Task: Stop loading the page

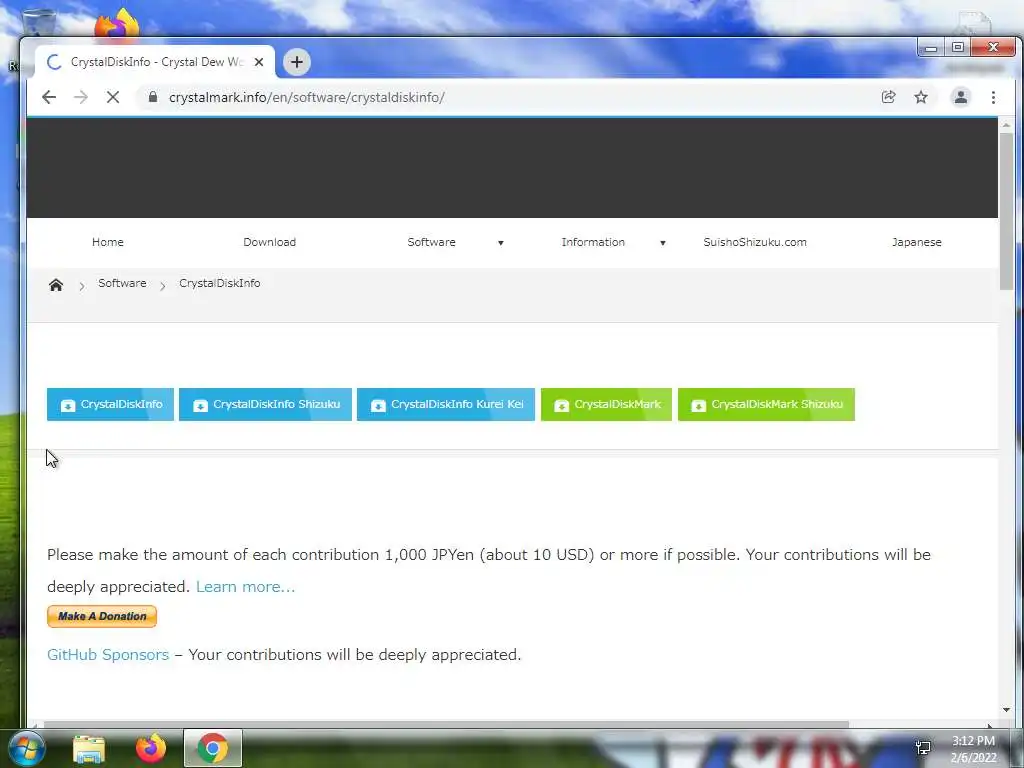Action: [113, 97]
